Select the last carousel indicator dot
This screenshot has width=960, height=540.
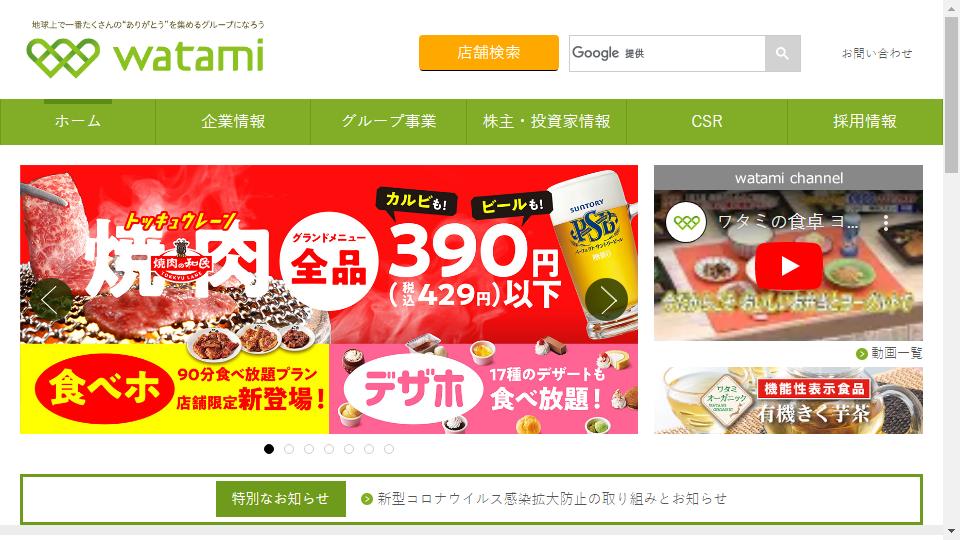point(389,449)
